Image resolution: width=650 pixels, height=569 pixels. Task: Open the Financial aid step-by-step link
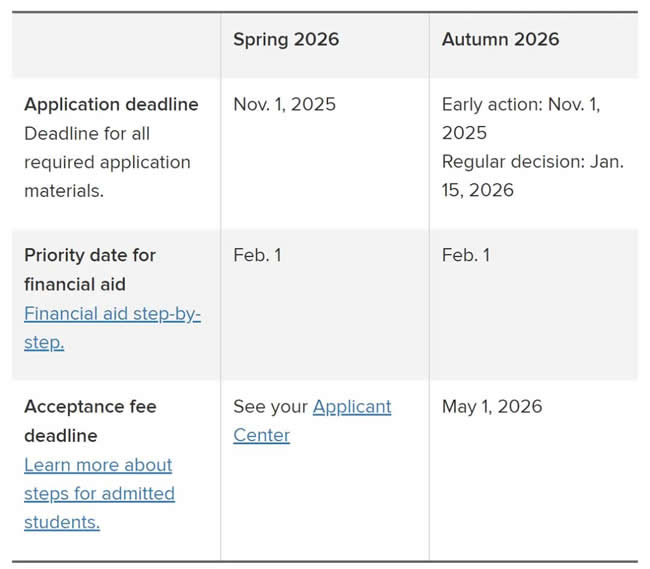(112, 328)
